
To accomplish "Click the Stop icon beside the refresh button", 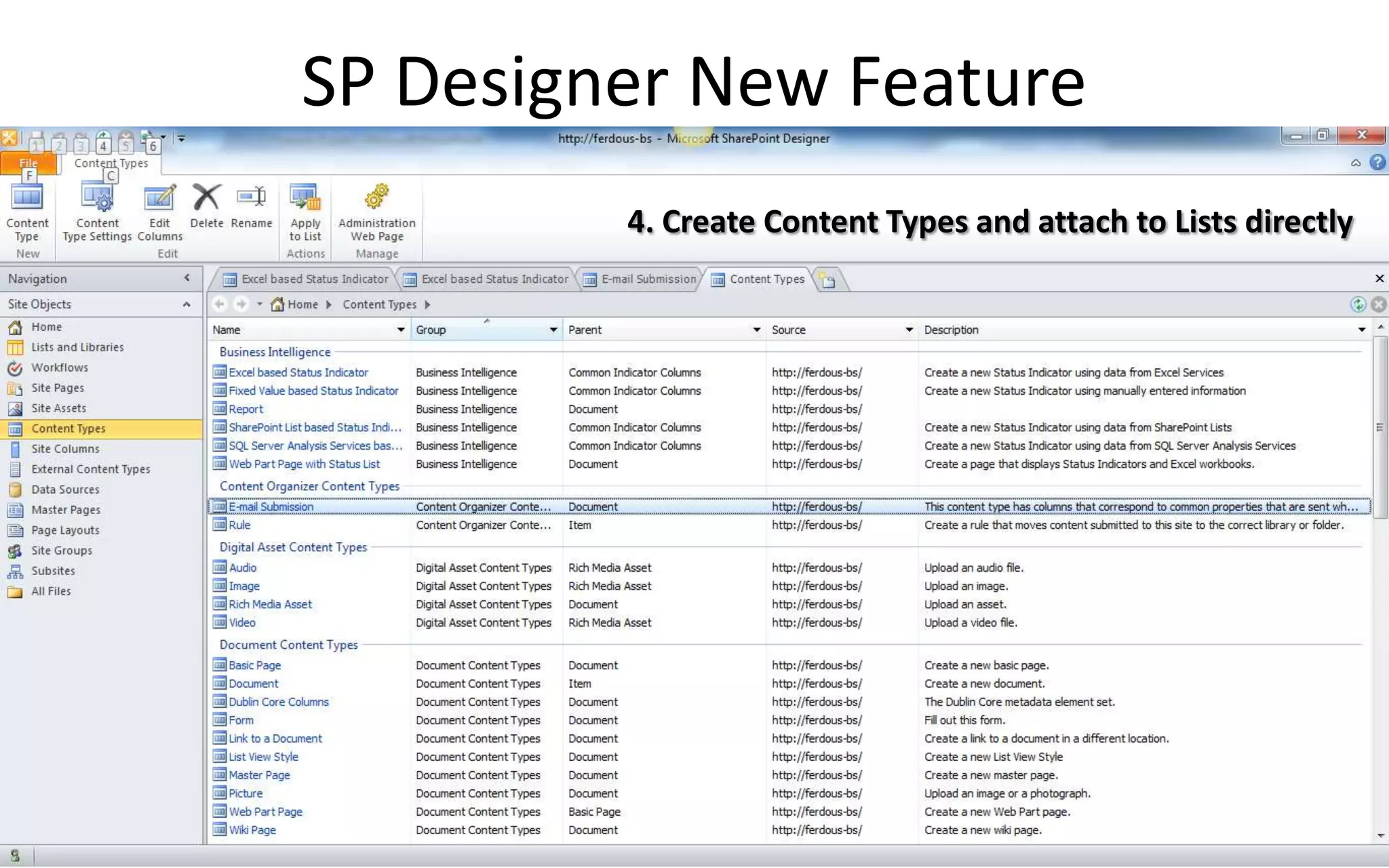I will 1379,304.
